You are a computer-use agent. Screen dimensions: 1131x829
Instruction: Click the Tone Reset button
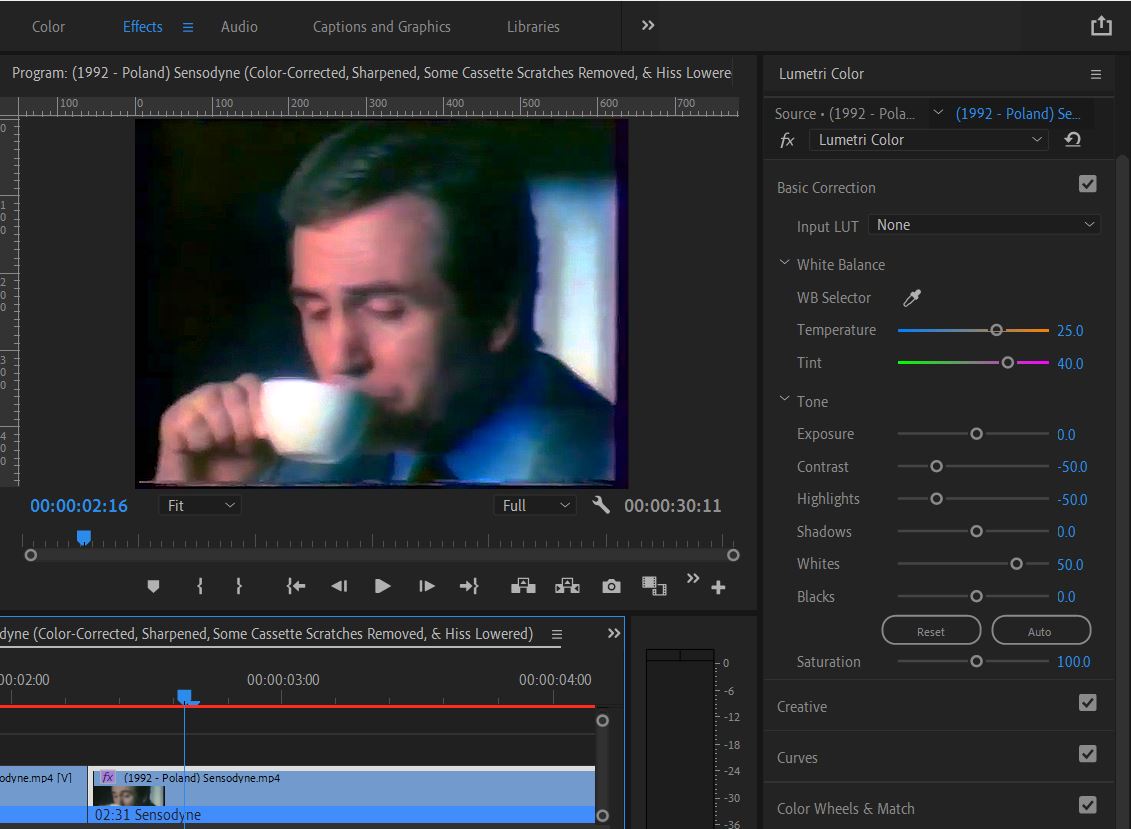(x=931, y=631)
